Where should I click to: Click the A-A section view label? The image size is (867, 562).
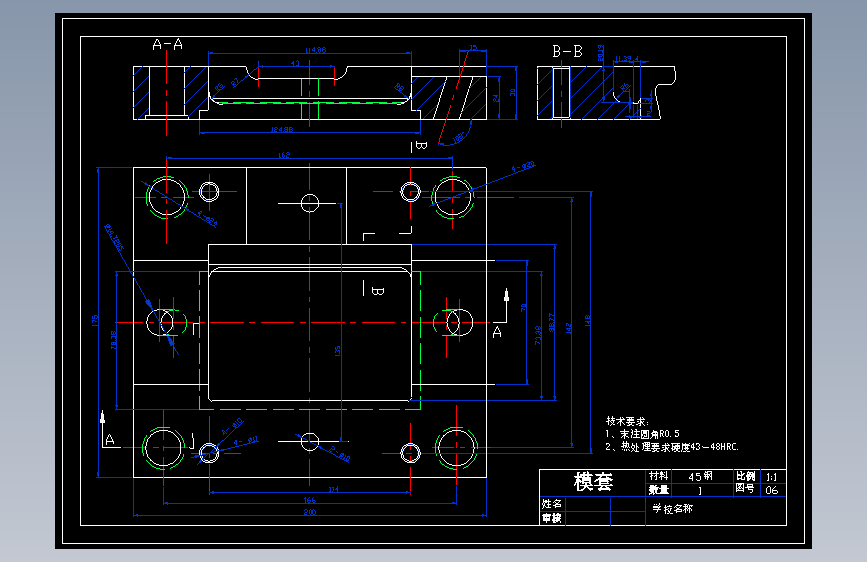(x=168, y=44)
